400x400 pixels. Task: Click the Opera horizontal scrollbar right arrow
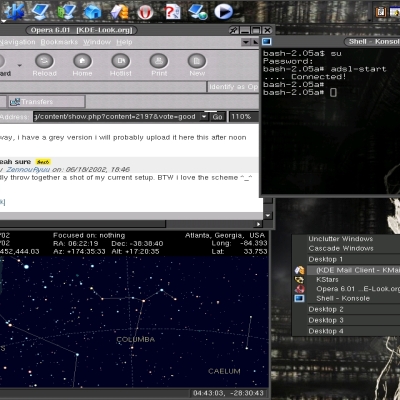point(259,224)
